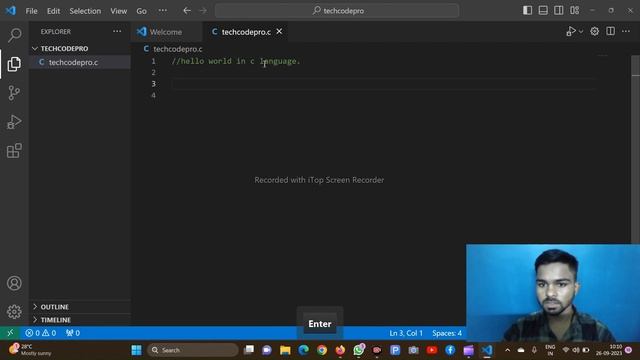Open the Selection menu
The width and height of the screenshot is (640, 360).
click(85, 11)
